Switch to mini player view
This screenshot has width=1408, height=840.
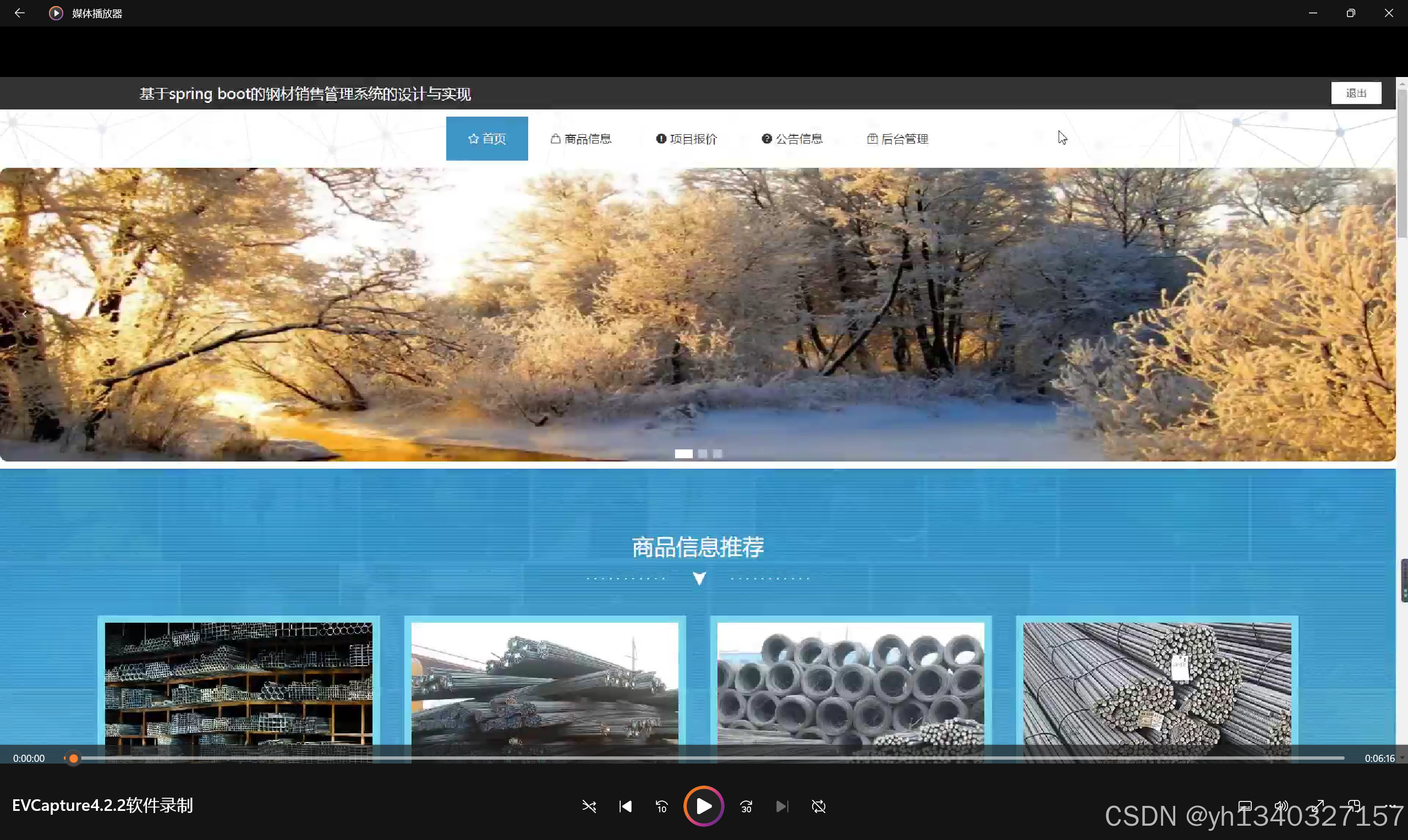pos(1354,805)
